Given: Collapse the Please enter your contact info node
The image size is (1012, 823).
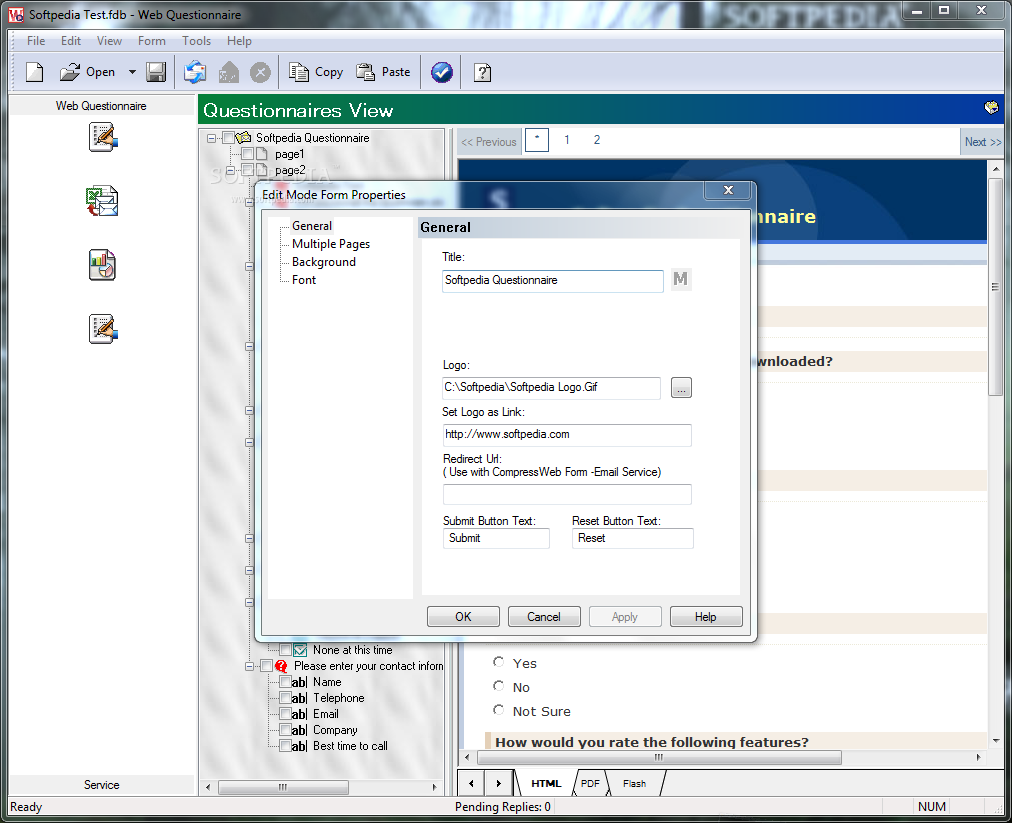Looking at the screenshot, I should click(x=250, y=666).
